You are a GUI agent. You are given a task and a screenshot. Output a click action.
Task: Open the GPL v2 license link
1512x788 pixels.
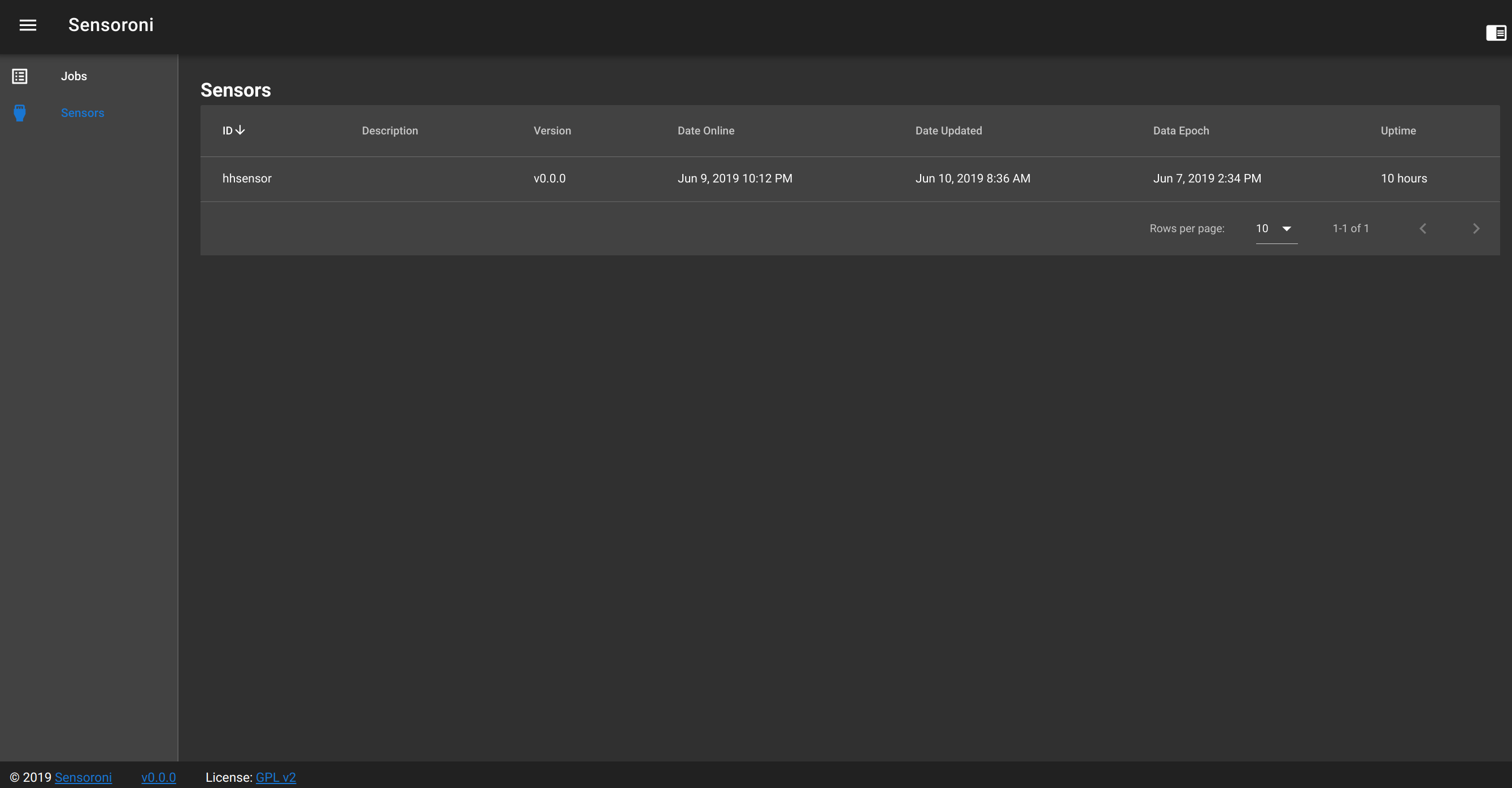(276, 777)
